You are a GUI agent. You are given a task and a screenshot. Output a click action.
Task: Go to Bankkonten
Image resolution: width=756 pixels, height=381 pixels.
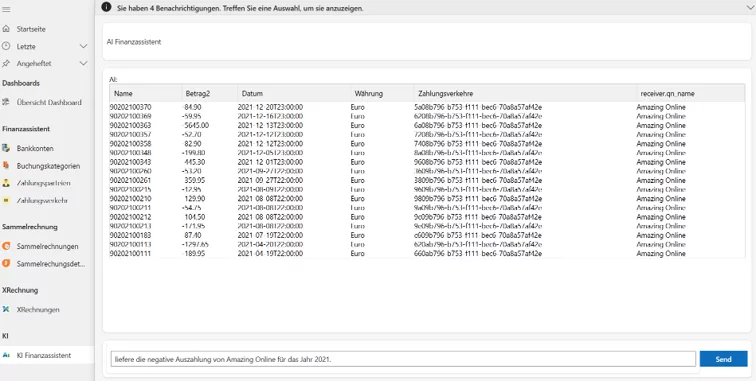click(x=35, y=149)
